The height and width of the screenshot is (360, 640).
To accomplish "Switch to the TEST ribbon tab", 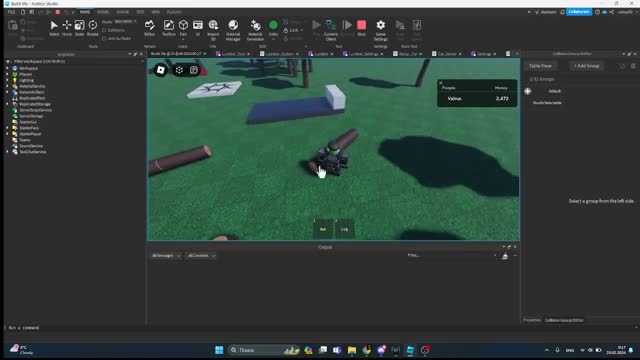I will point(140,12).
